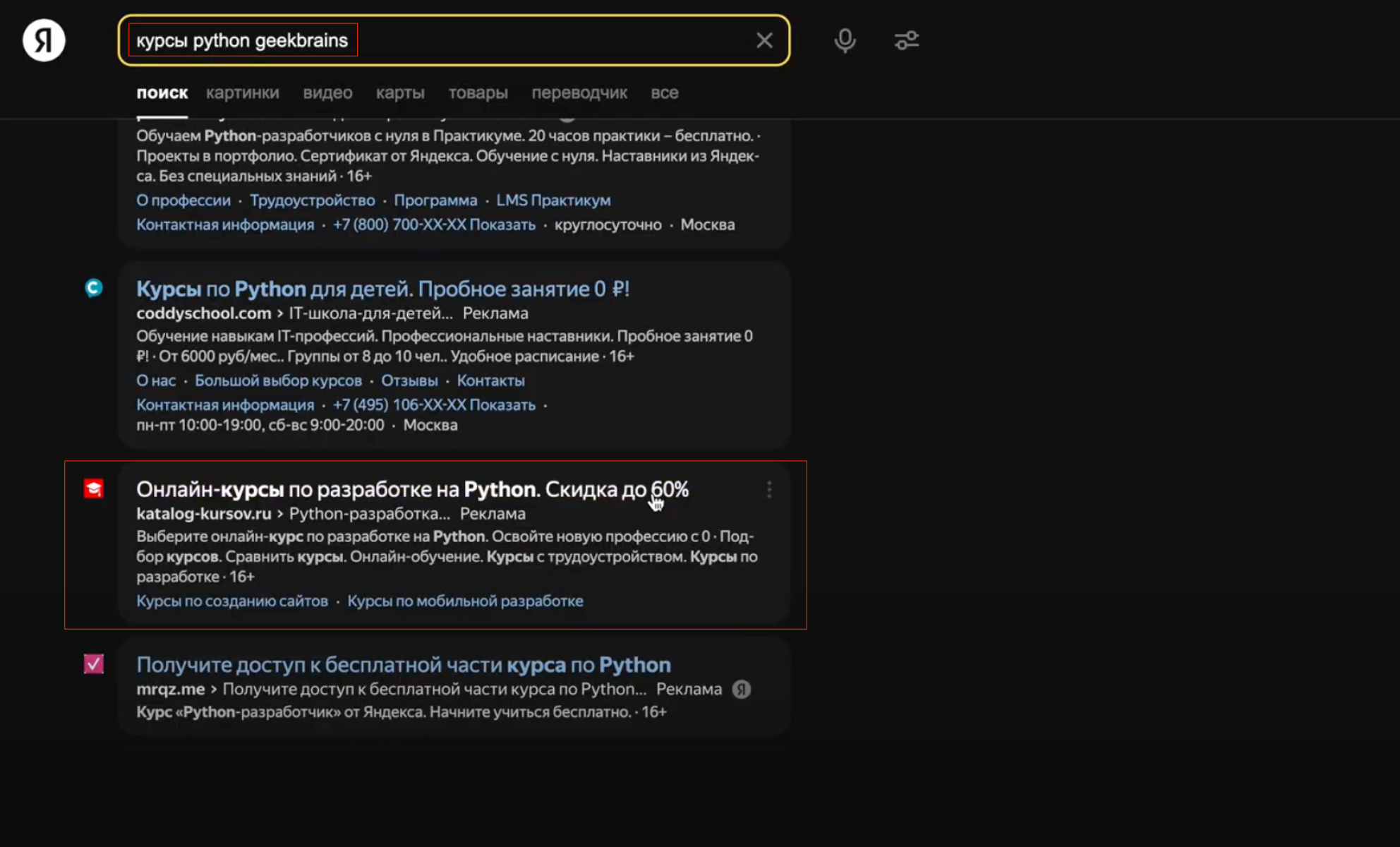Clear the search query with the X icon
The image size is (1400, 847).
click(x=765, y=40)
